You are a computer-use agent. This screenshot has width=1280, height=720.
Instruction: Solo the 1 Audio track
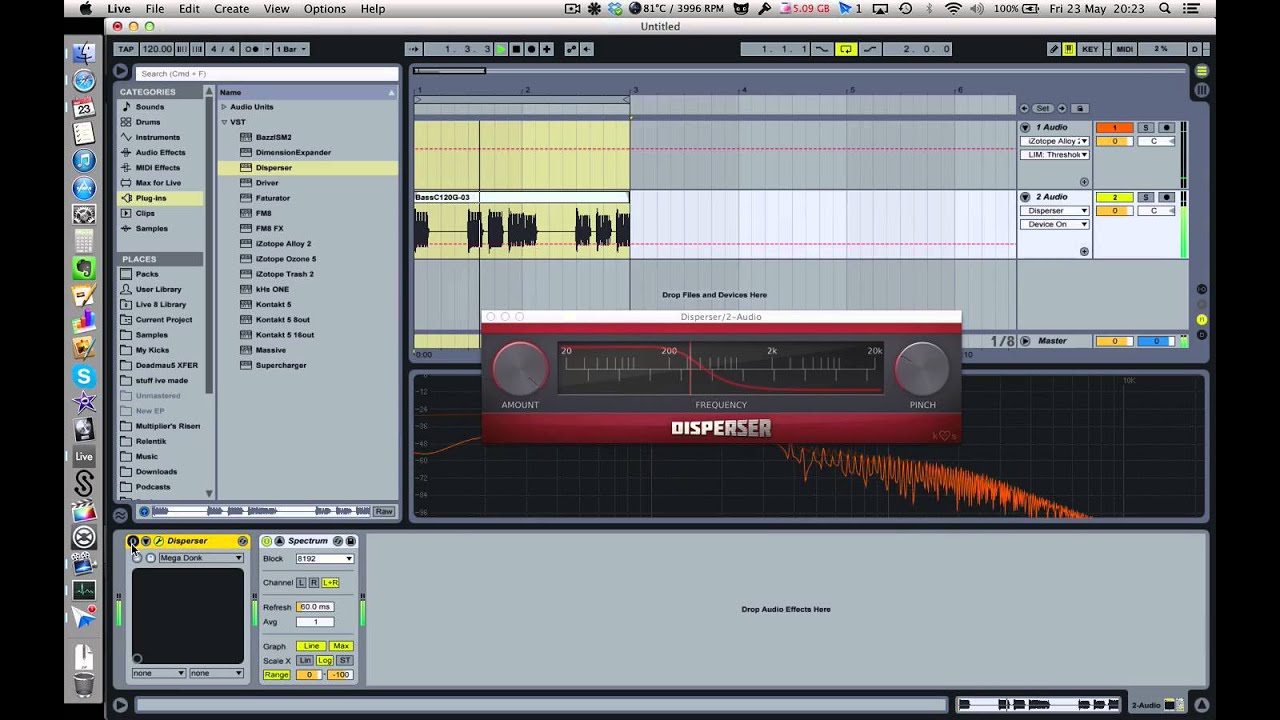coord(1146,128)
